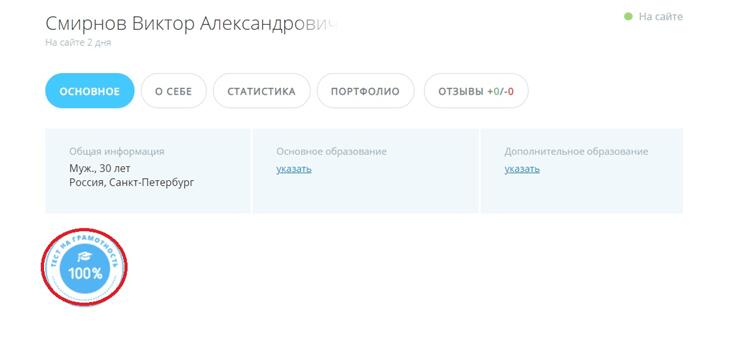Open the Отзывы +0/-0 tab

pos(476,91)
